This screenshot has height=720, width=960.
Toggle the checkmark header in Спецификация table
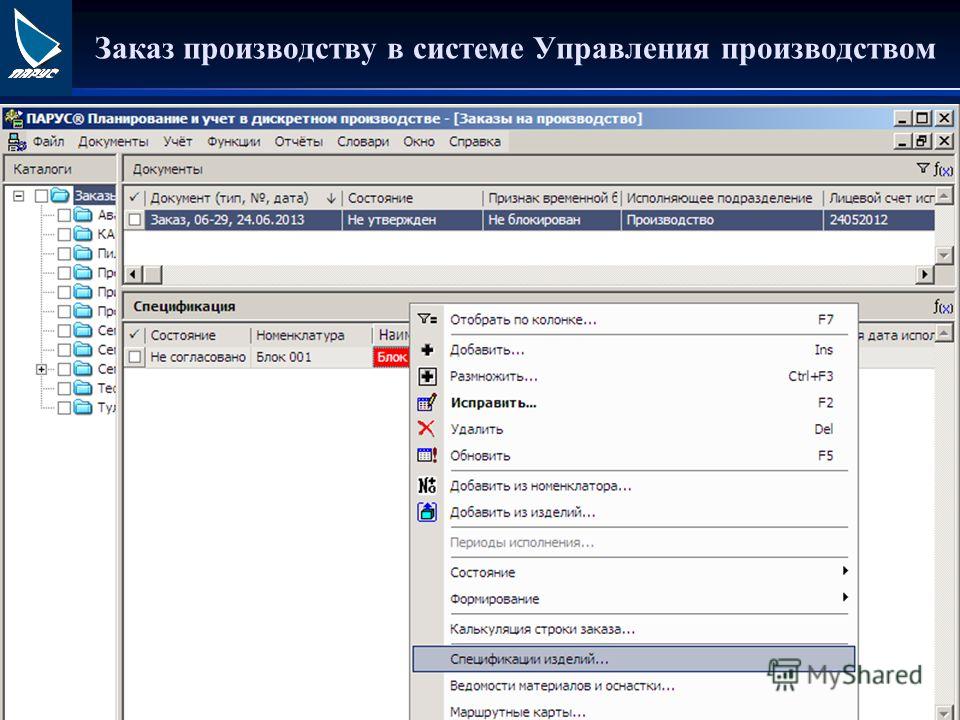[x=134, y=335]
